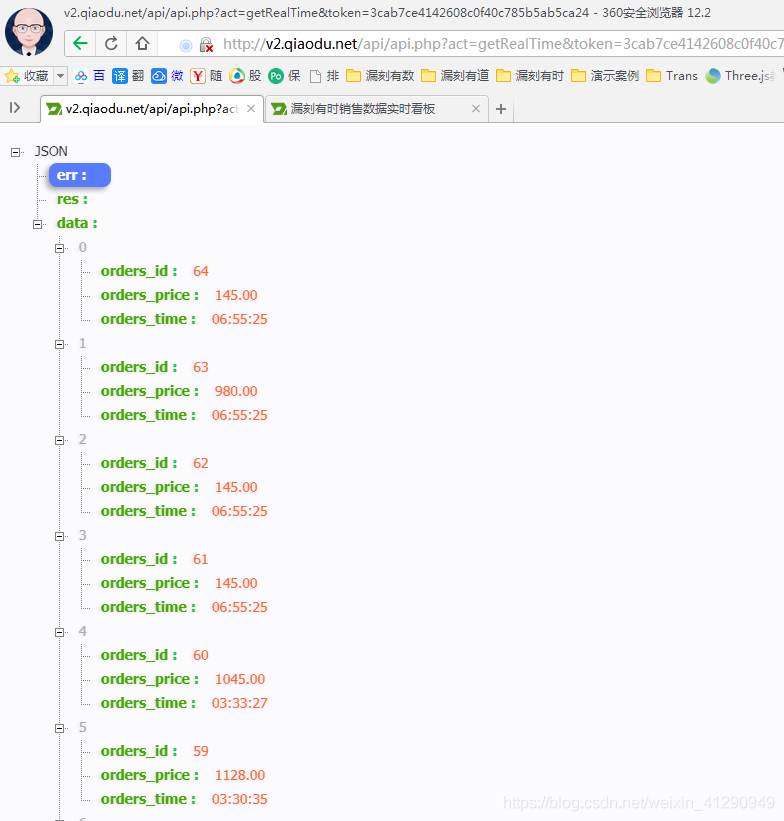
Task: Open the green Po 保 bookmark
Action: (x=284, y=76)
